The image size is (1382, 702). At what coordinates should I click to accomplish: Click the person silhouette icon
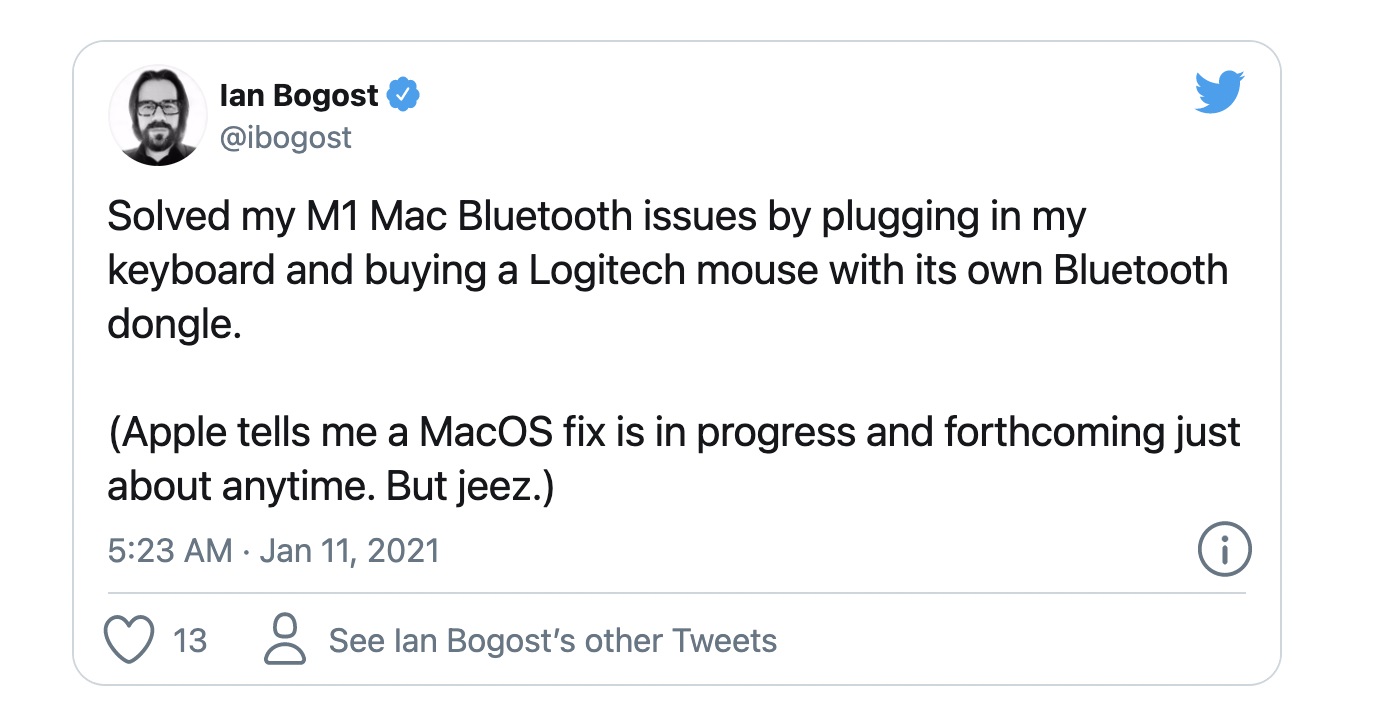pos(286,640)
